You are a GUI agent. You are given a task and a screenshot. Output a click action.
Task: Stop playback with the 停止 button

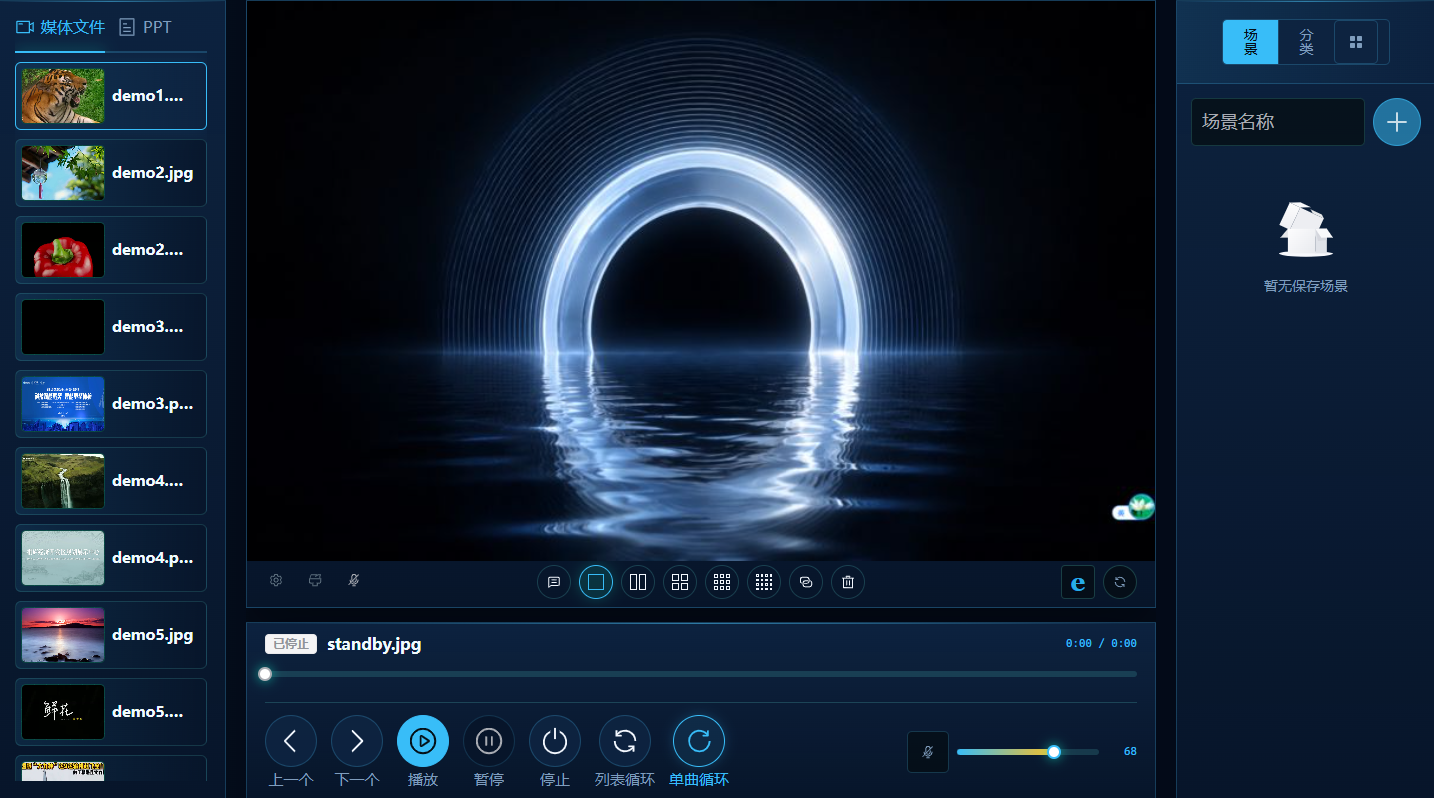pyautogui.click(x=555, y=741)
